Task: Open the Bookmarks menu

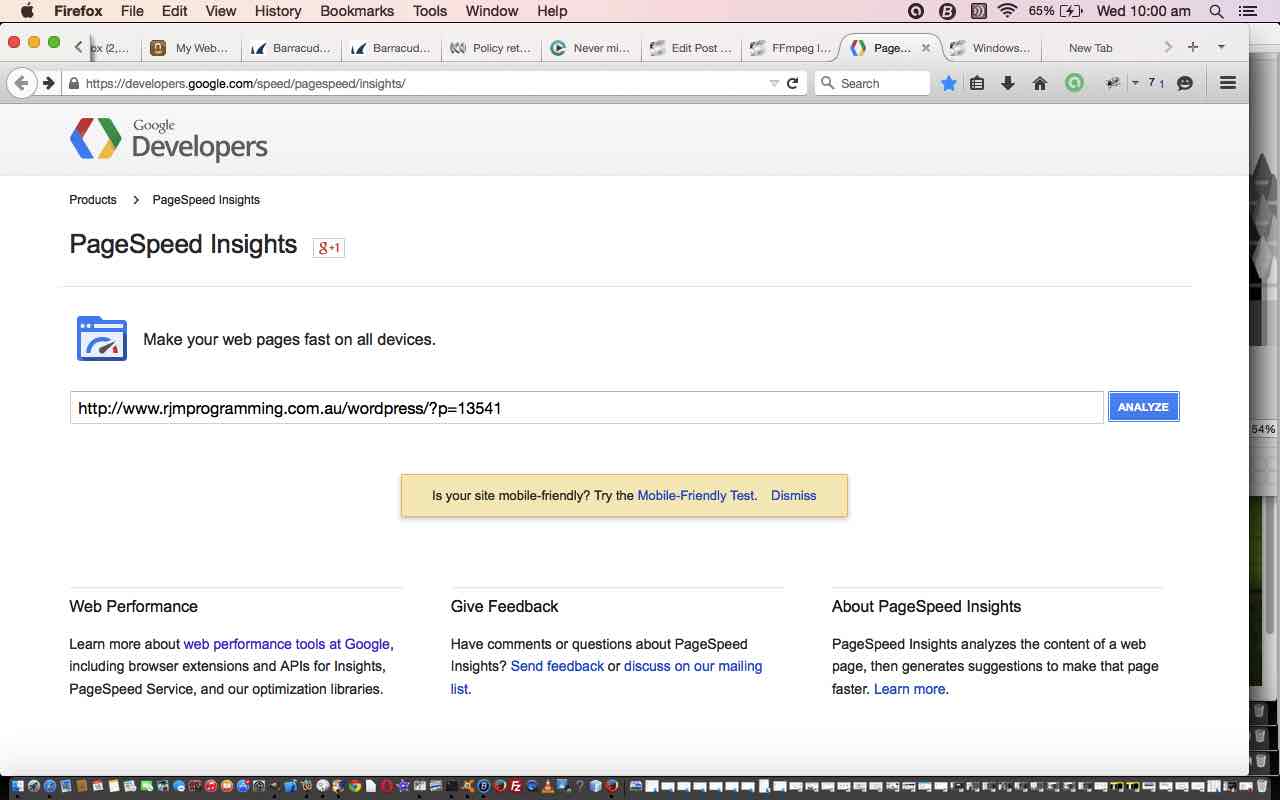Action: coord(358,11)
